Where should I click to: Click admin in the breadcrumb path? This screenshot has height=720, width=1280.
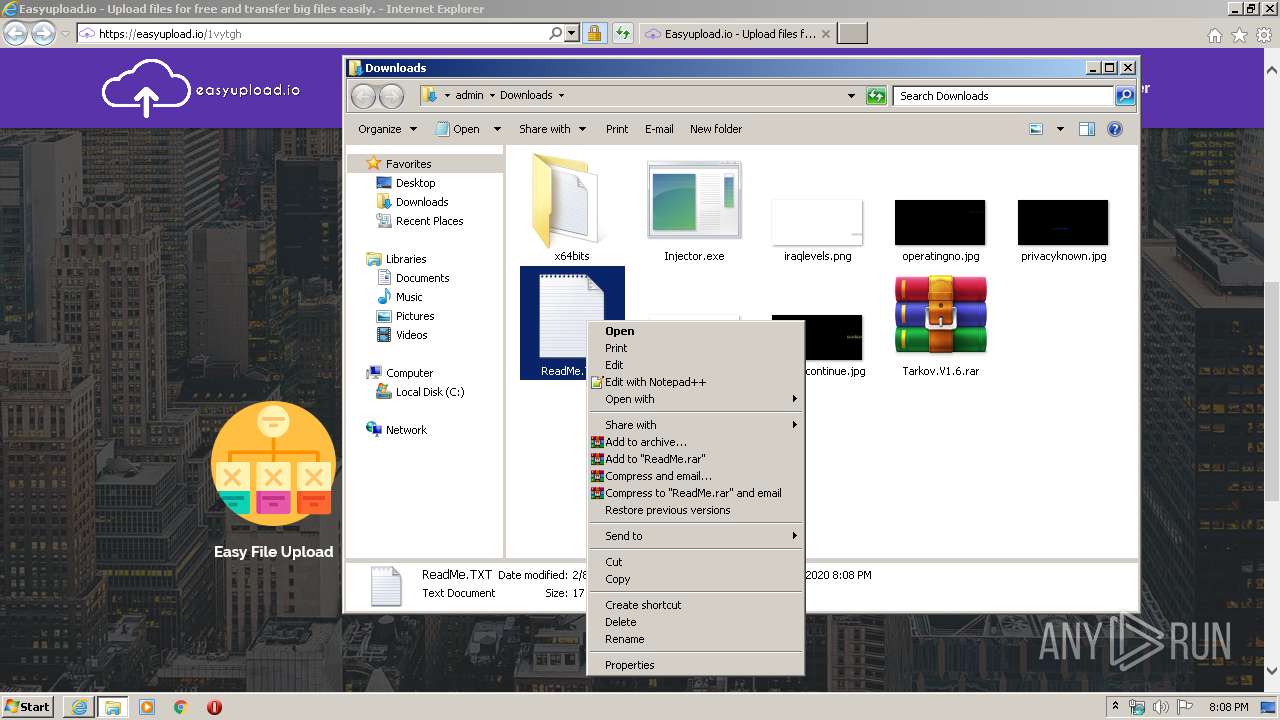469,96
